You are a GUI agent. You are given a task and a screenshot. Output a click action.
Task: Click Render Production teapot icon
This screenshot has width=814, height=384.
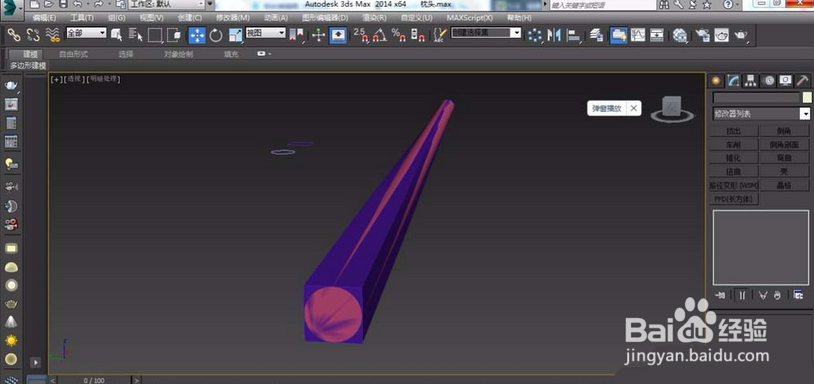(740, 35)
